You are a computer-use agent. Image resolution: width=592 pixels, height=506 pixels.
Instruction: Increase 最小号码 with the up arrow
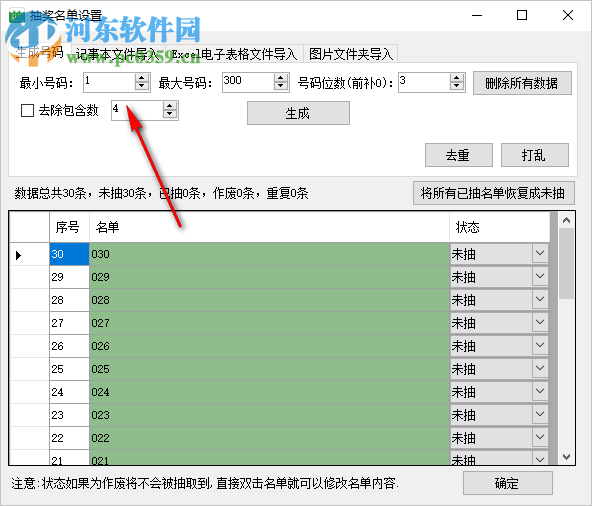[142, 78]
